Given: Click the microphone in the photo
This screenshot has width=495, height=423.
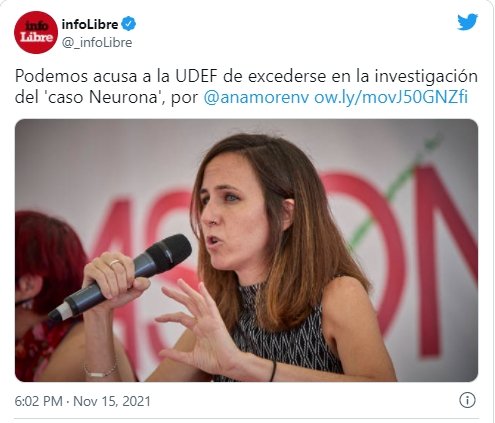Looking at the screenshot, I should pyautogui.click(x=121, y=277).
